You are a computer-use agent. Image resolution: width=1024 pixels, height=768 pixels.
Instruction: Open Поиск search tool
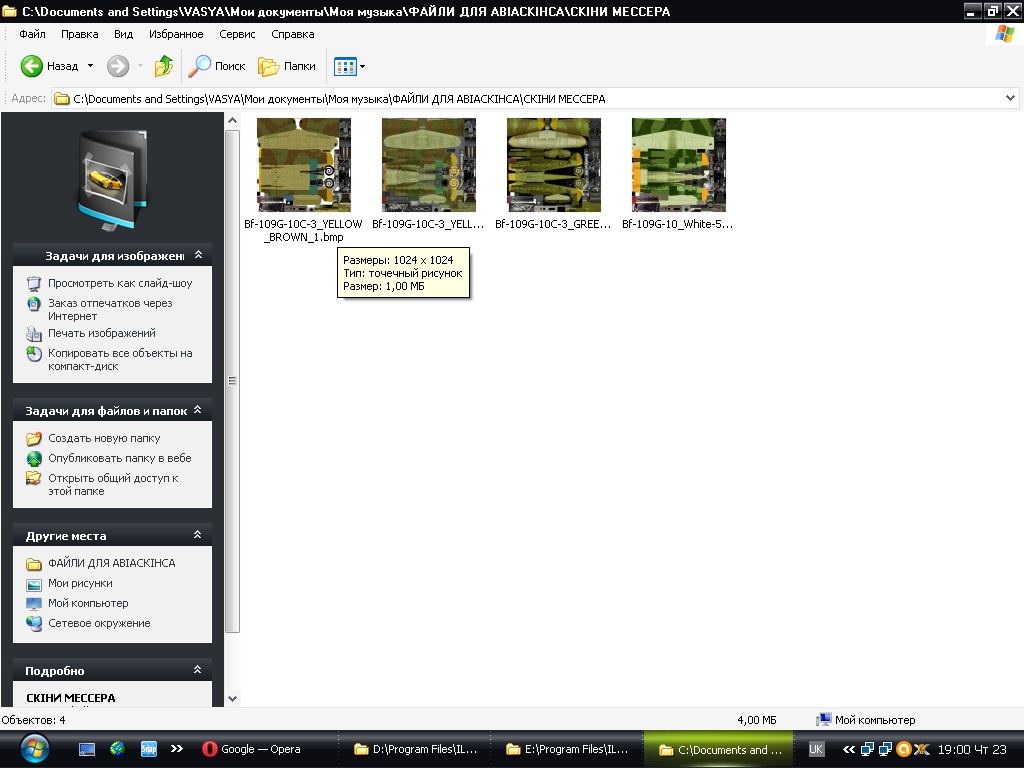(x=217, y=66)
